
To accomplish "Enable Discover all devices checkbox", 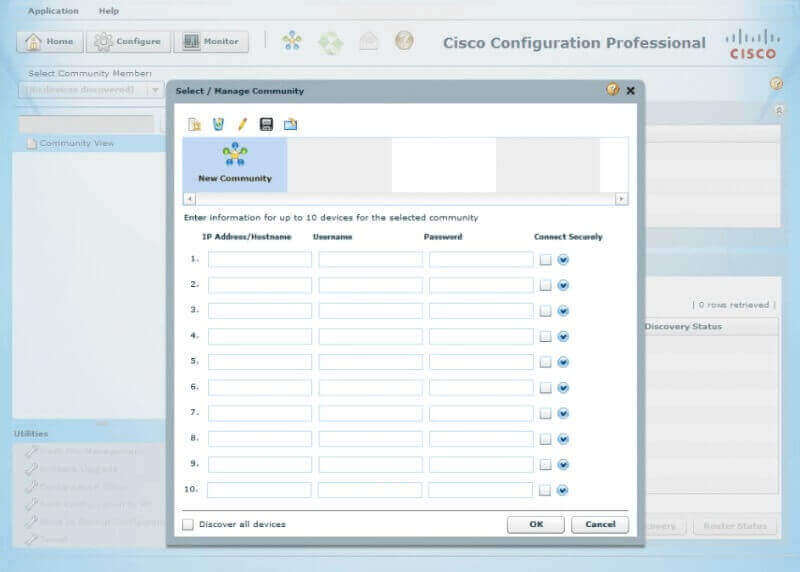I will pos(188,524).
